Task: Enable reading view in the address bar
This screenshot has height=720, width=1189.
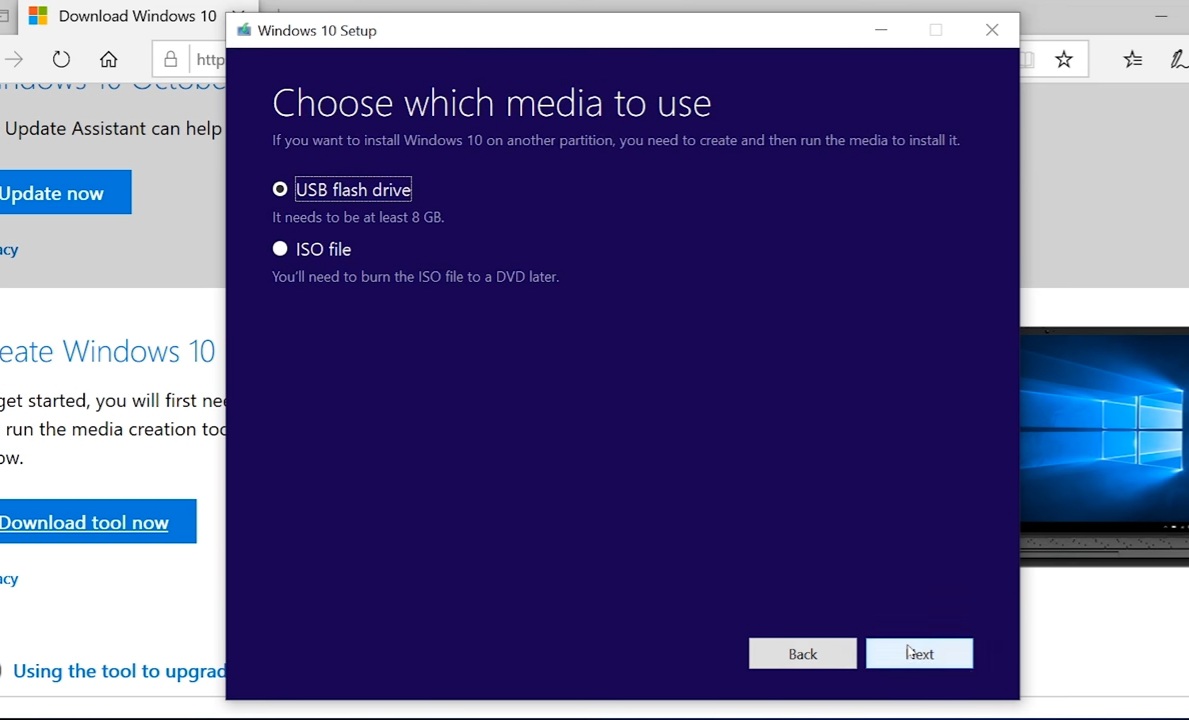Action: (x=1029, y=59)
